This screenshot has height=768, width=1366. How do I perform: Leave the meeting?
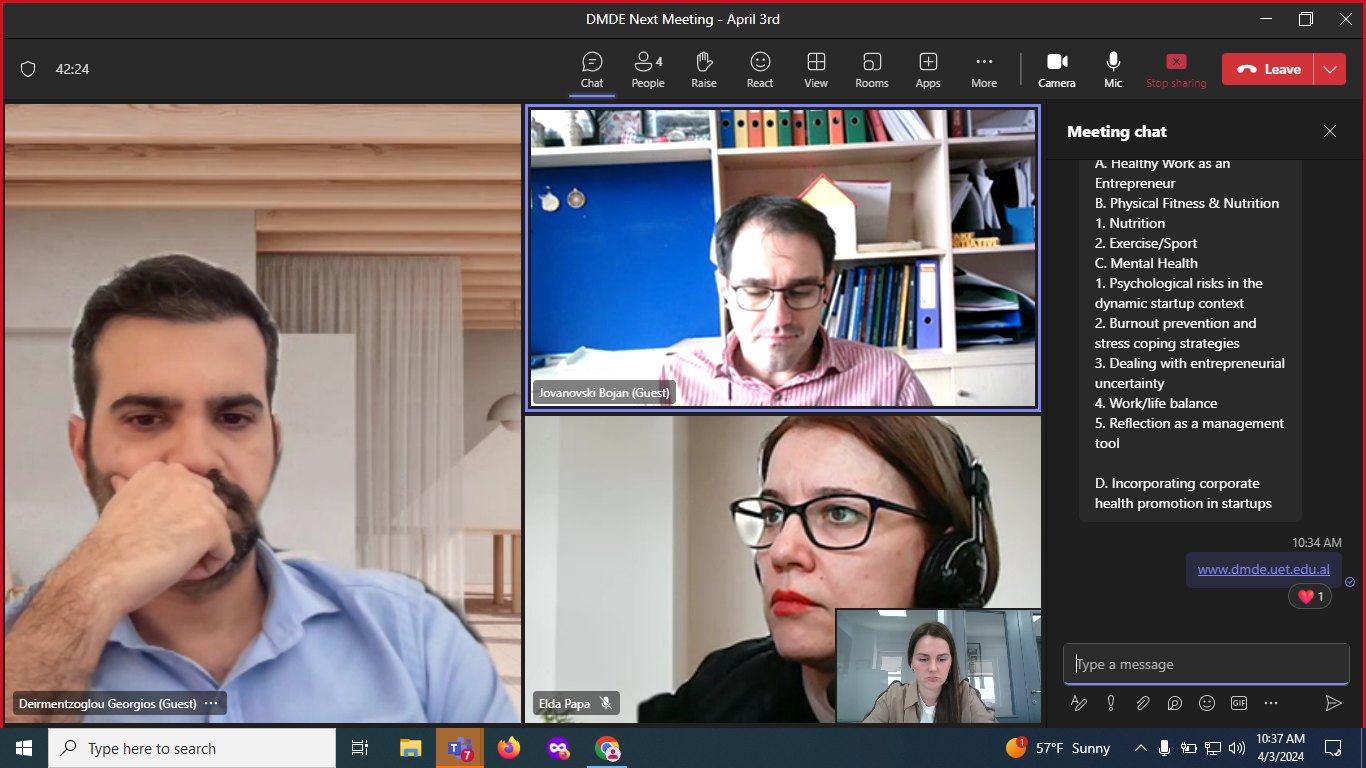pyautogui.click(x=1269, y=69)
